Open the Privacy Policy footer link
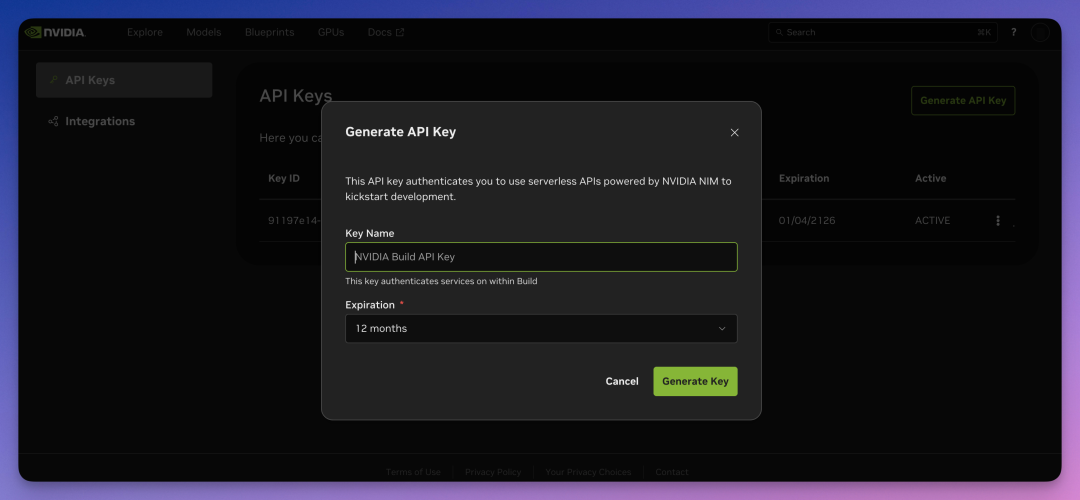 pyautogui.click(x=492, y=472)
